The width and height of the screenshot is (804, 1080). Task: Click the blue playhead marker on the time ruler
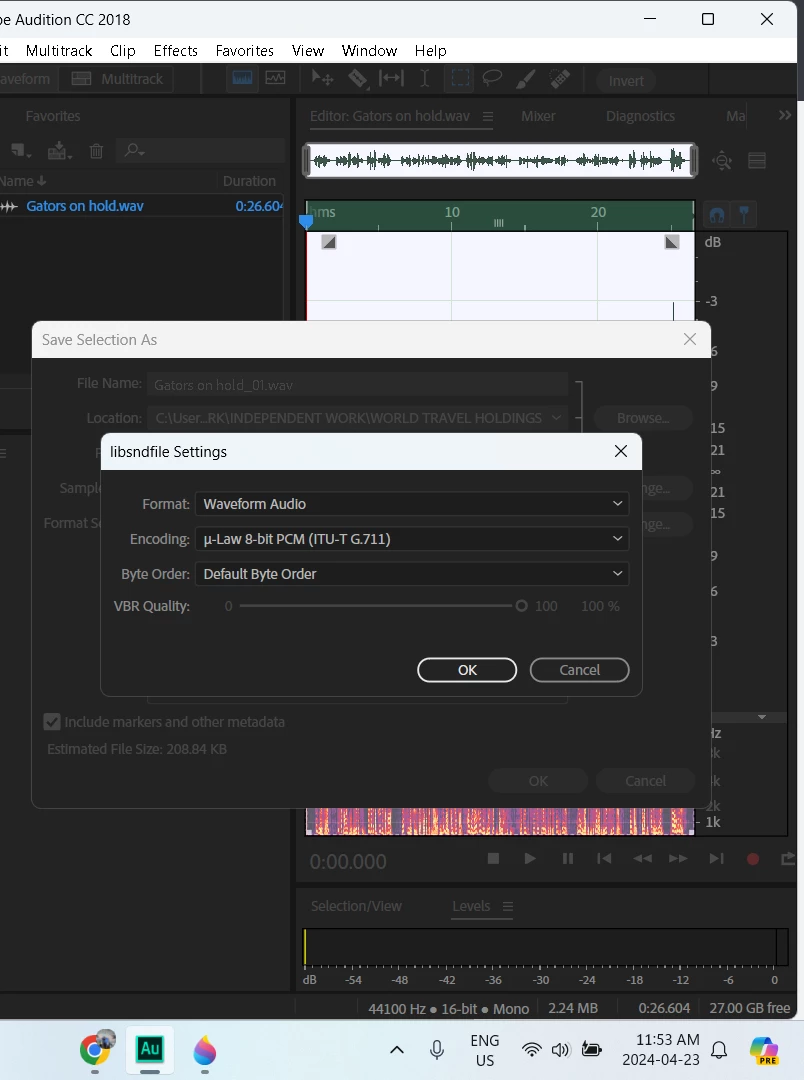coord(307,221)
